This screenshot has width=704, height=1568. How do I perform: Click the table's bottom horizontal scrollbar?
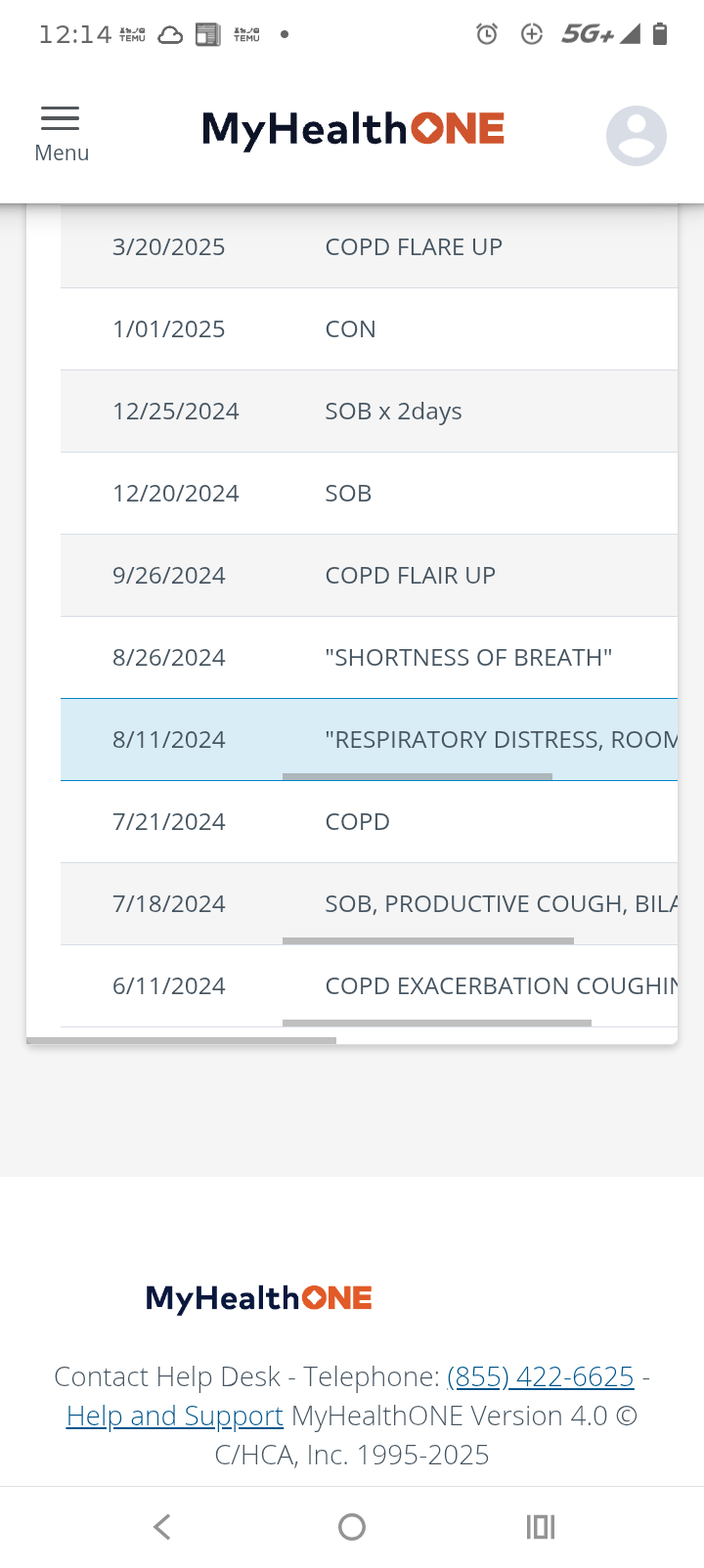(182, 1041)
